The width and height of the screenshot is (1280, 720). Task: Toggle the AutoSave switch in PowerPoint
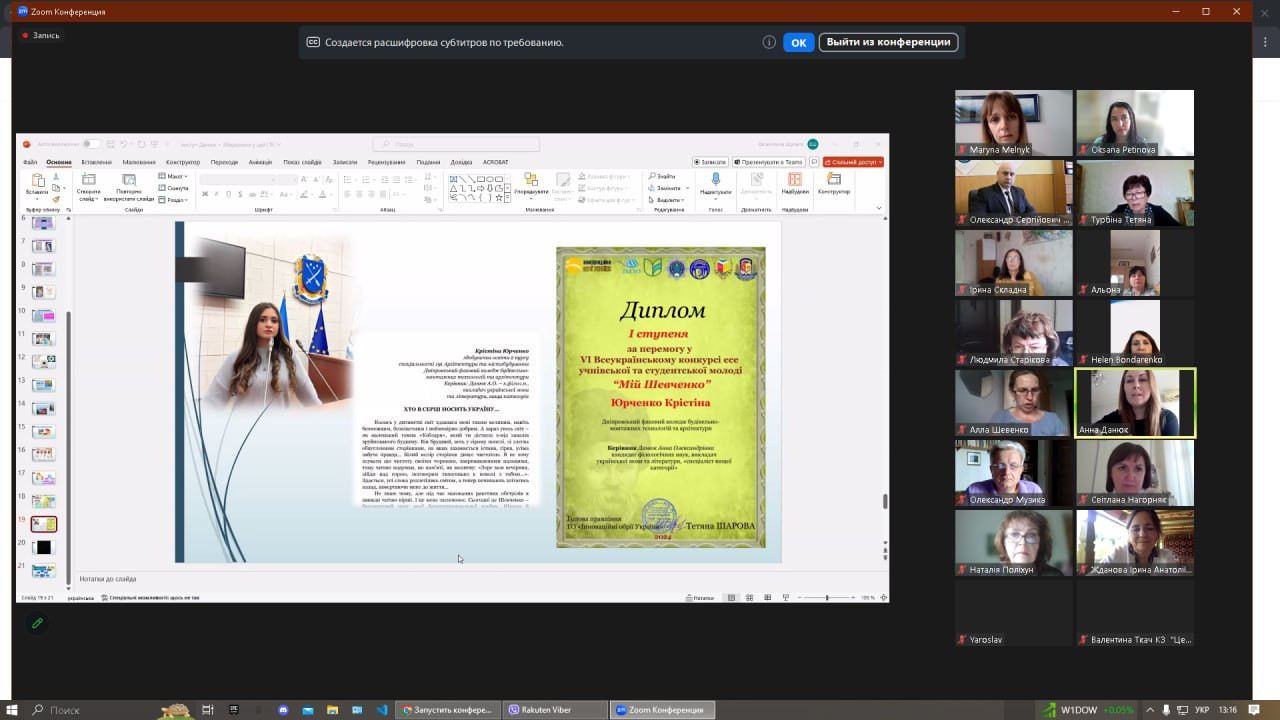tap(90, 144)
